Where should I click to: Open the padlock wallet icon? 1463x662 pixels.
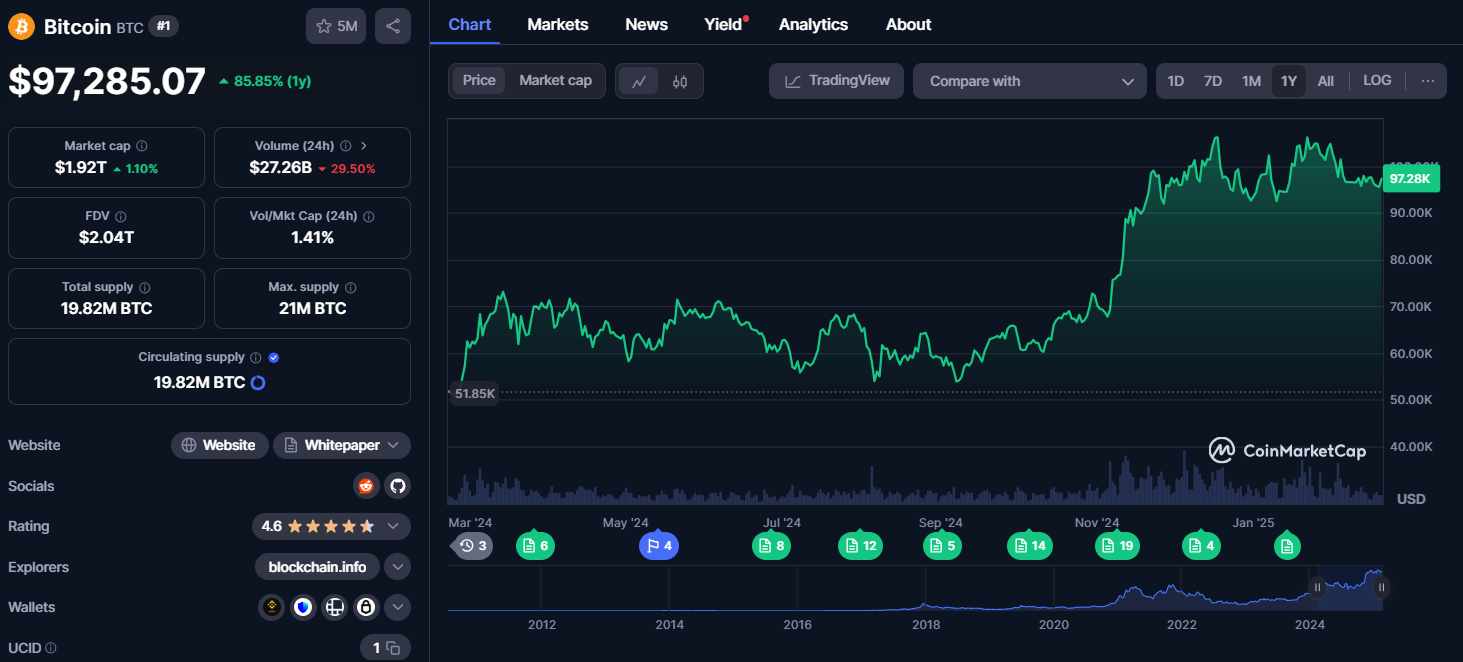pos(367,607)
